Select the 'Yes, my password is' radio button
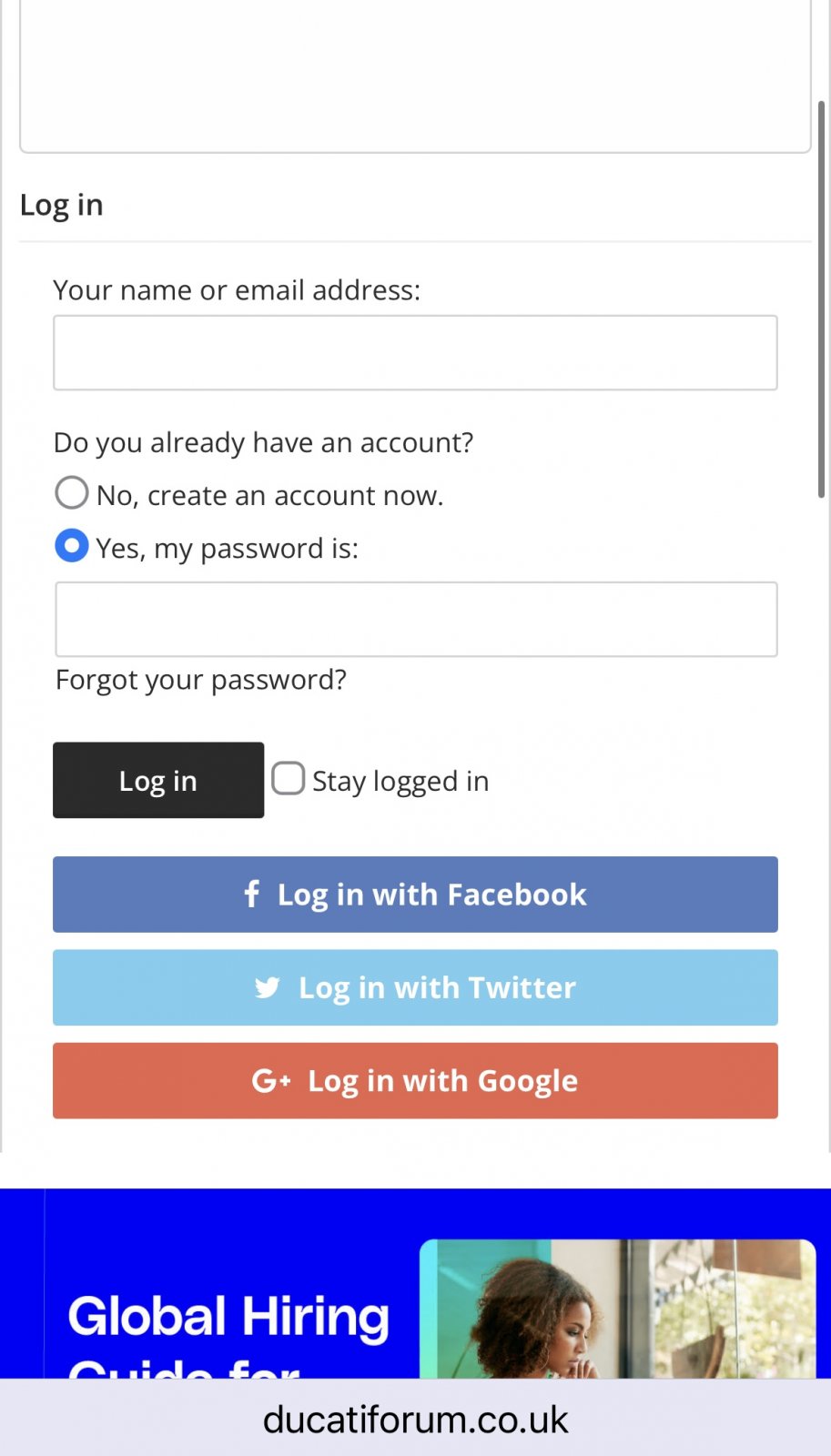Image resolution: width=831 pixels, height=1456 pixels. [x=72, y=546]
